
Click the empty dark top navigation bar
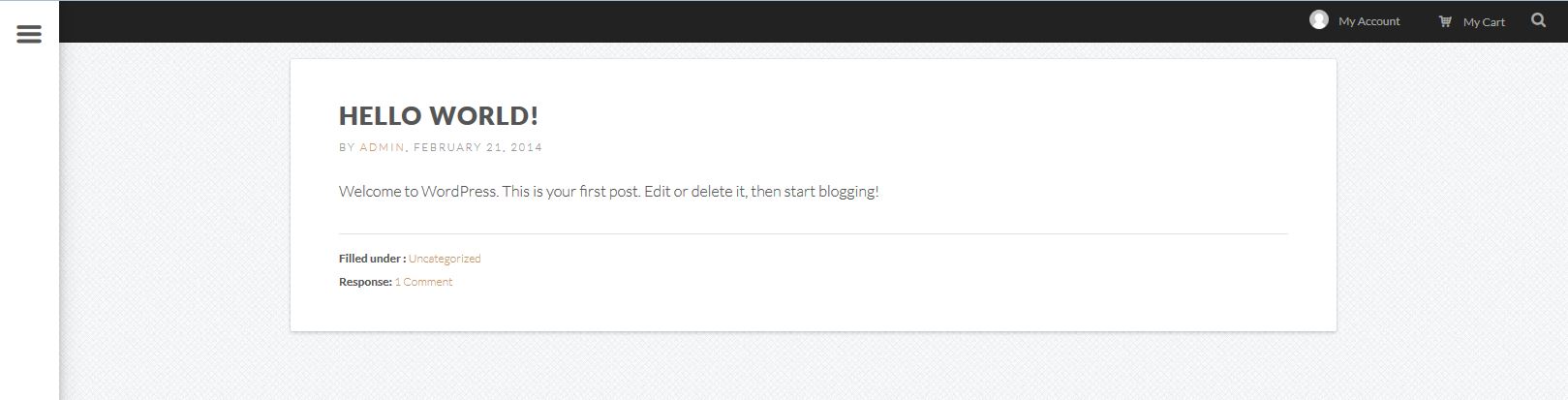678,21
